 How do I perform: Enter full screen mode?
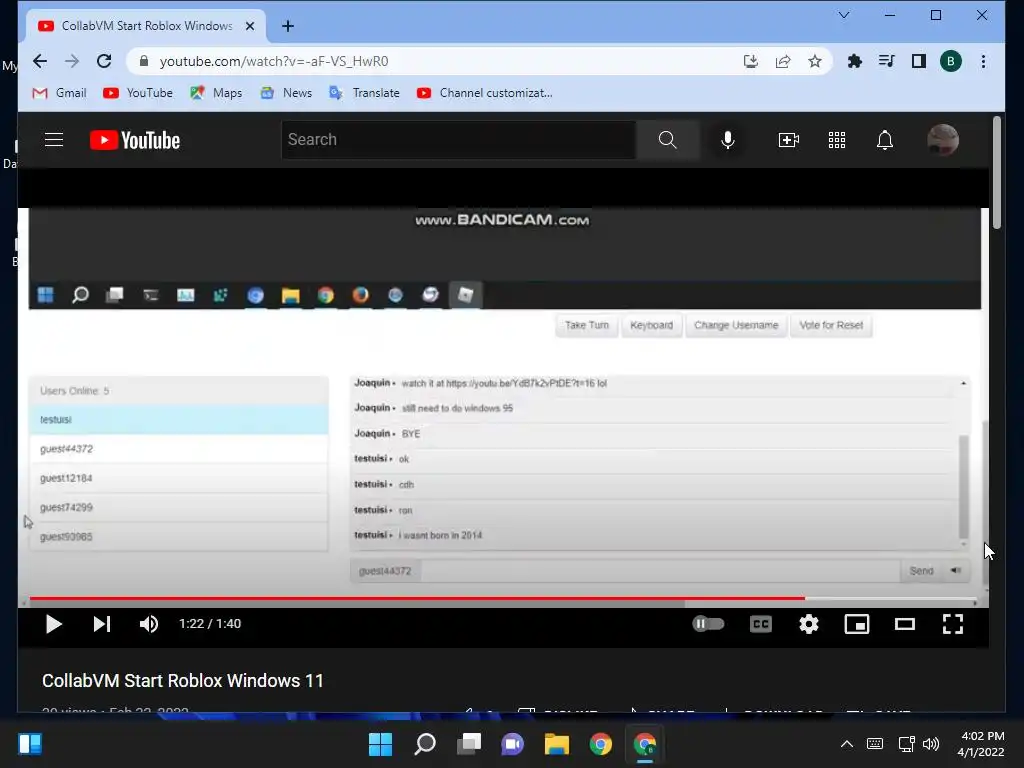953,624
